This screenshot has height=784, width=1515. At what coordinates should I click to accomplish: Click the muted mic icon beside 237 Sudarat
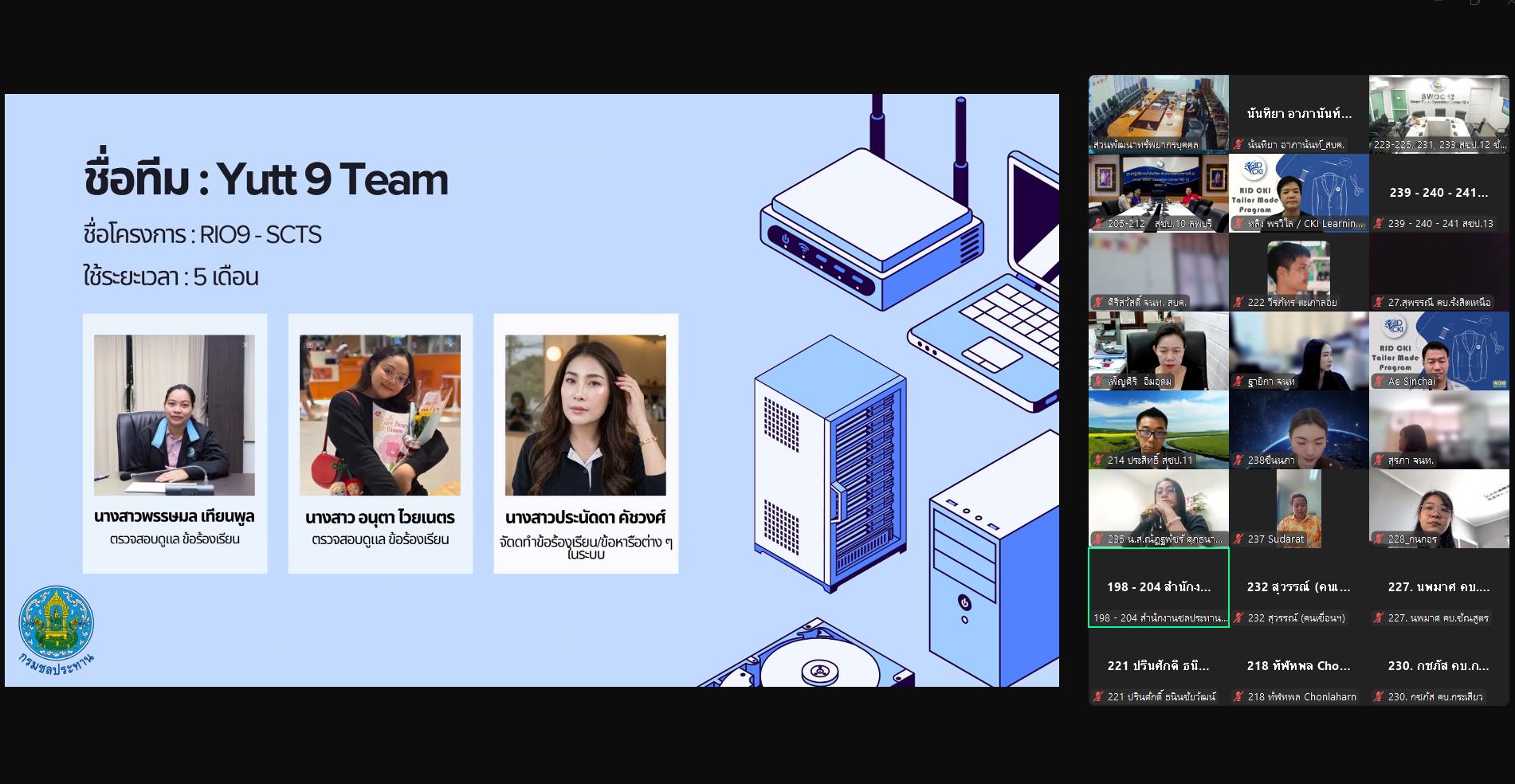pos(1238,539)
